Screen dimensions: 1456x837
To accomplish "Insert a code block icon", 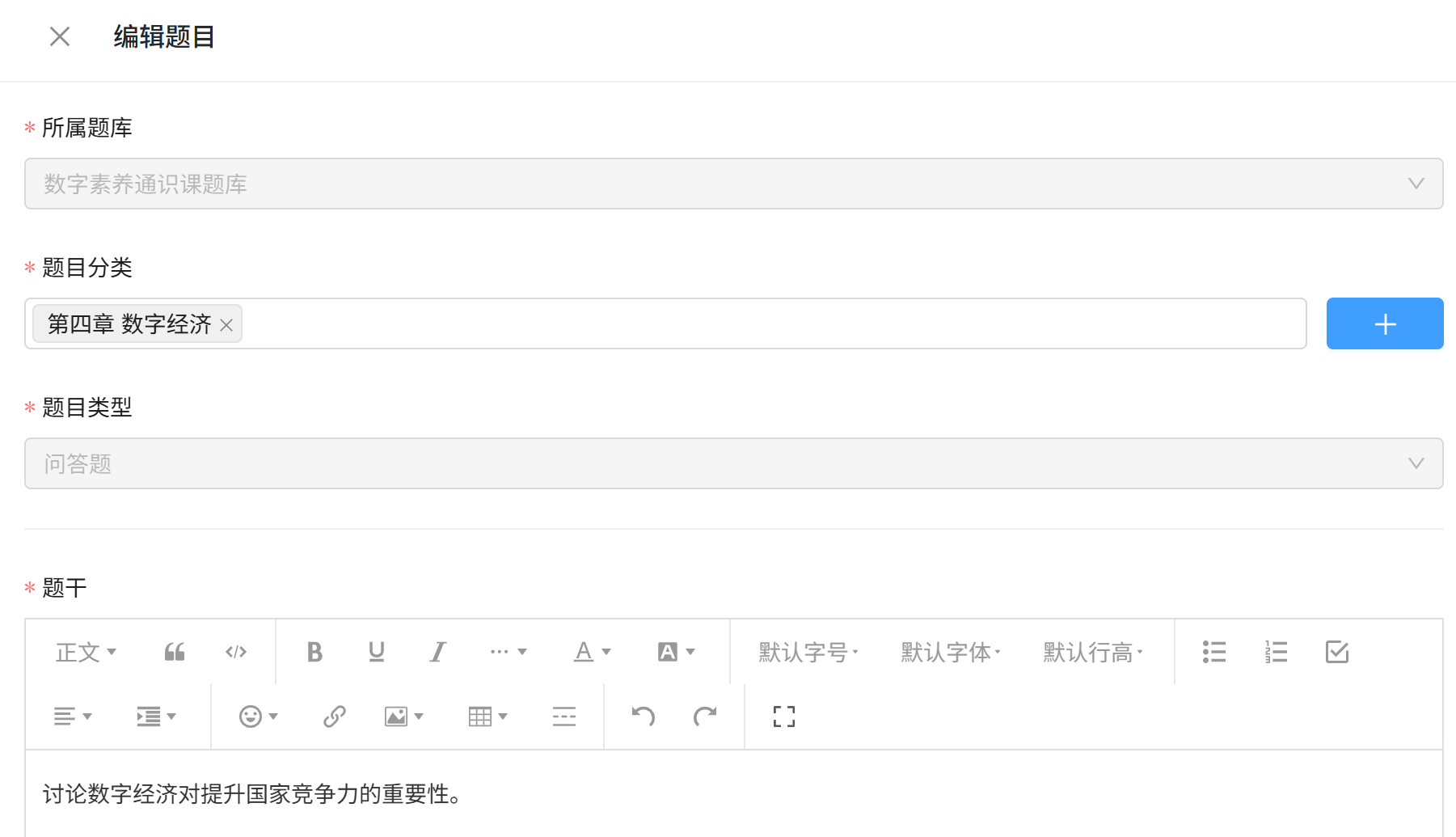I will pos(236,652).
